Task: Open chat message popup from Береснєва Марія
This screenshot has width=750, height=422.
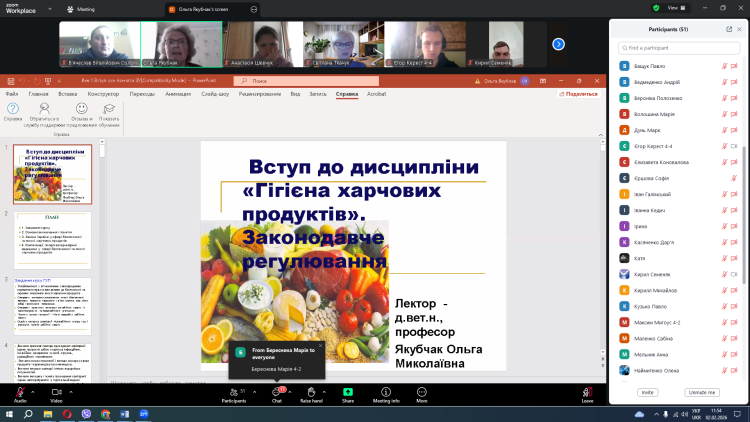Action: (277, 360)
